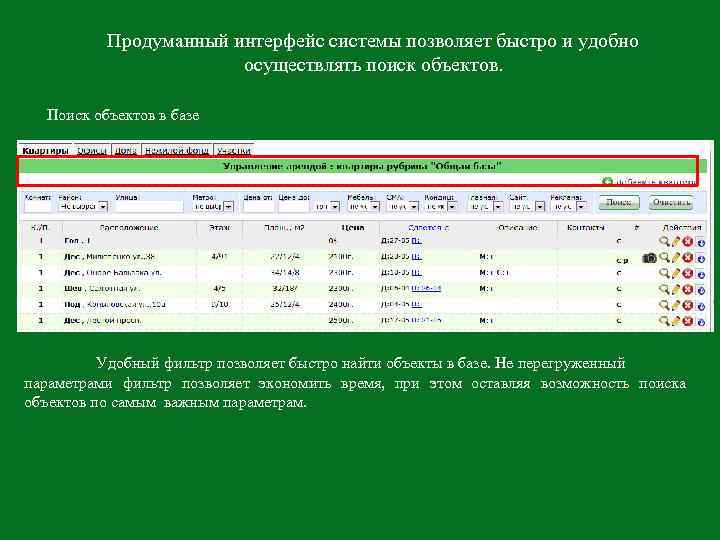Click the Цена от input field
The image size is (720, 540).
[x=258, y=207]
